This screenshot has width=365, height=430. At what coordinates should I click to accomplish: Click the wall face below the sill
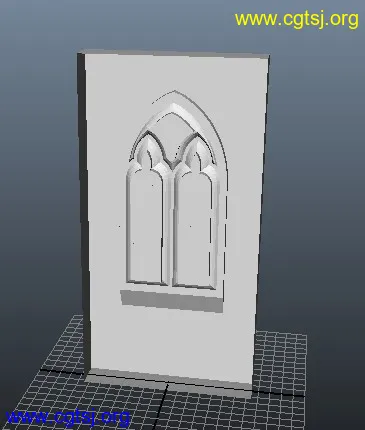172,343
